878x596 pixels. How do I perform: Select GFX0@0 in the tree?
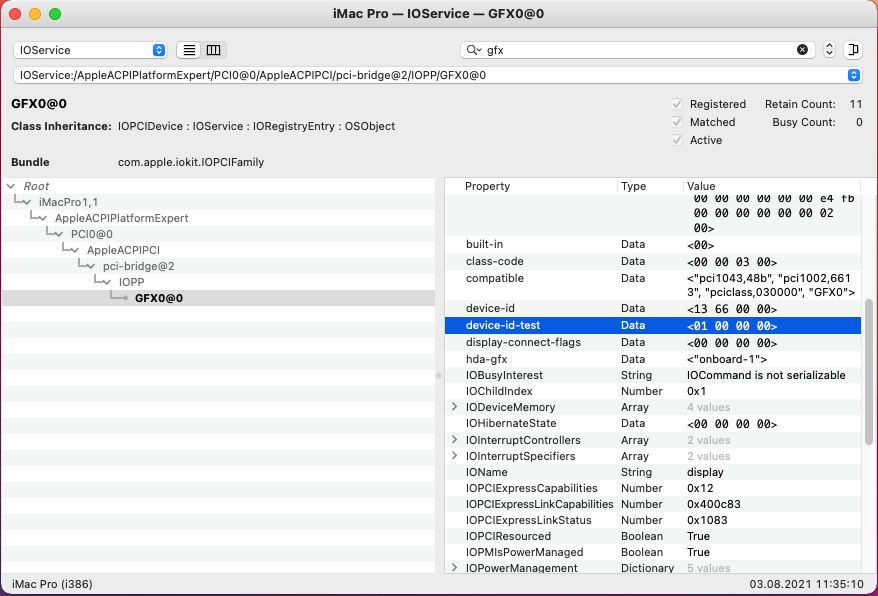[218, 298]
